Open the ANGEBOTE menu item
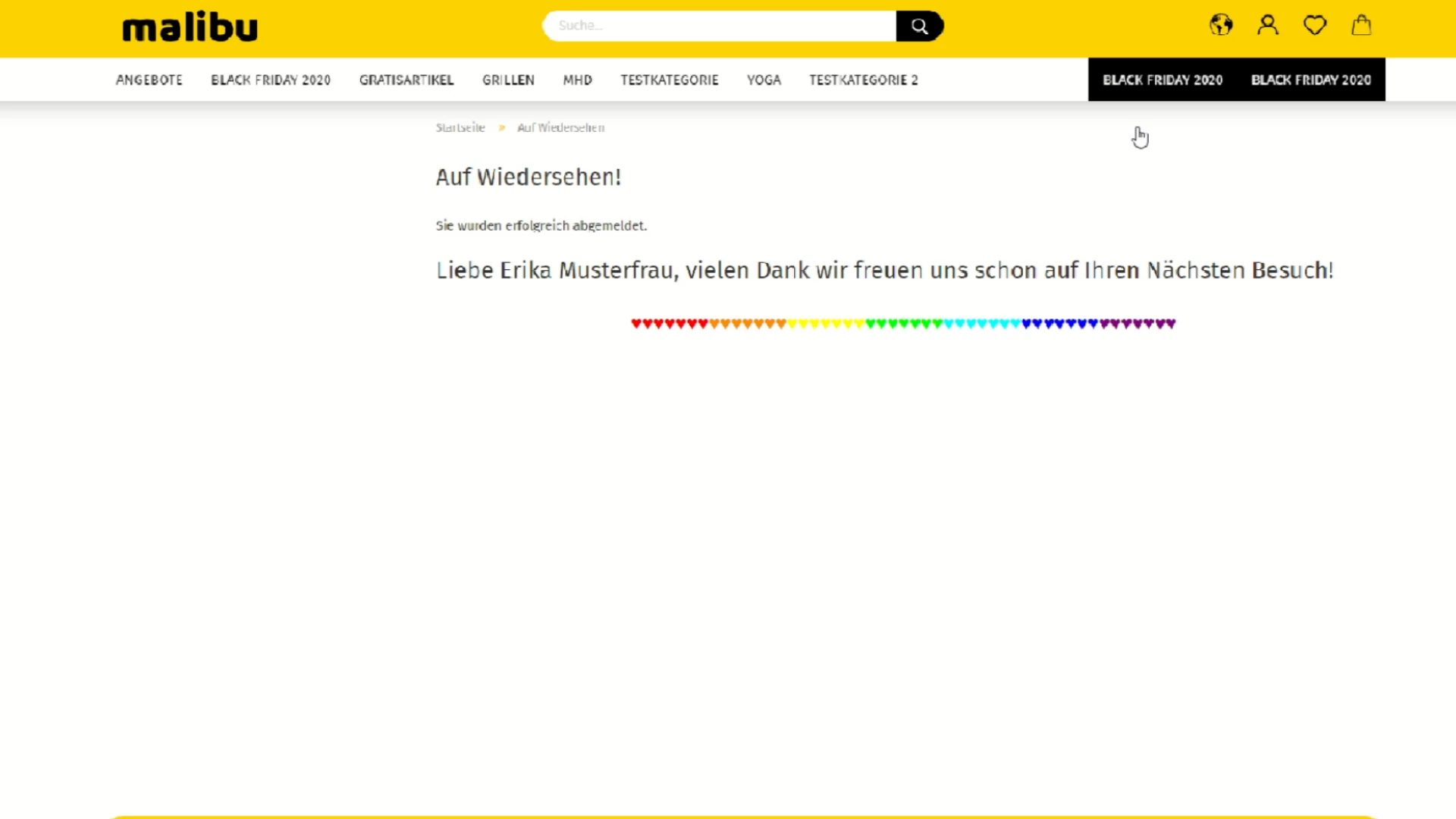This screenshot has height=819, width=1456. (x=149, y=80)
